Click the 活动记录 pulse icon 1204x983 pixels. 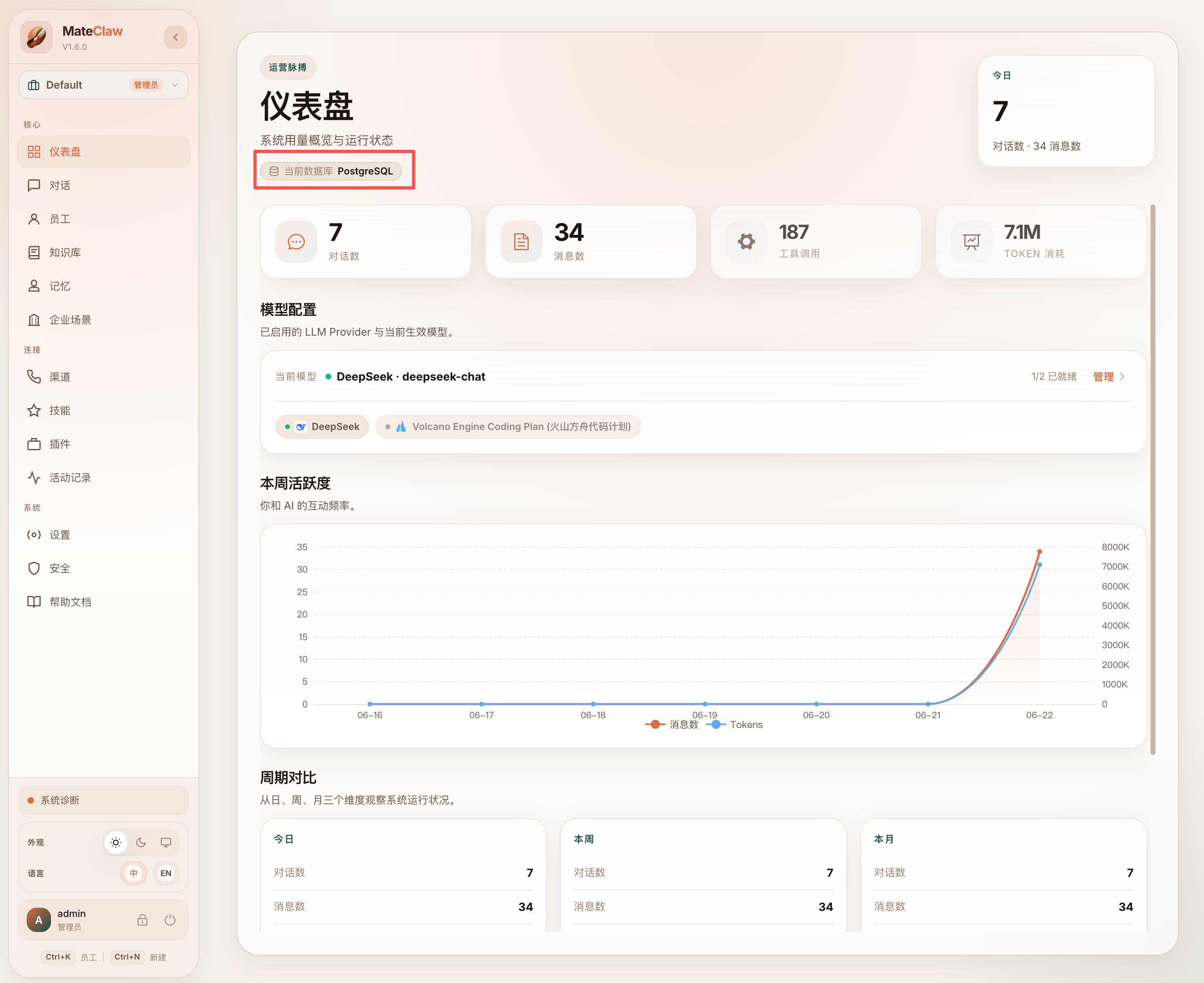(x=34, y=477)
